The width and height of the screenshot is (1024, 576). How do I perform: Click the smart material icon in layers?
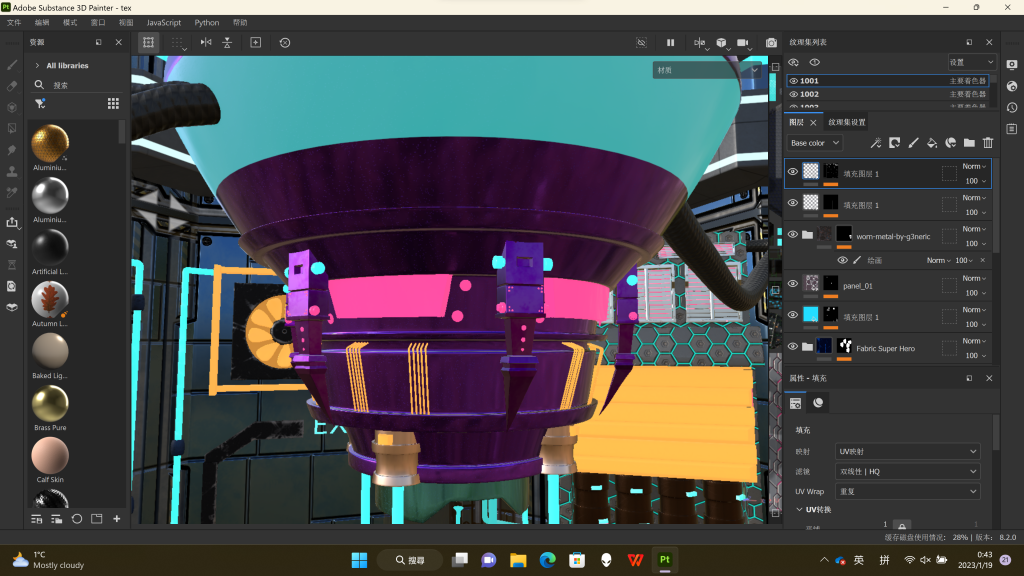951,143
